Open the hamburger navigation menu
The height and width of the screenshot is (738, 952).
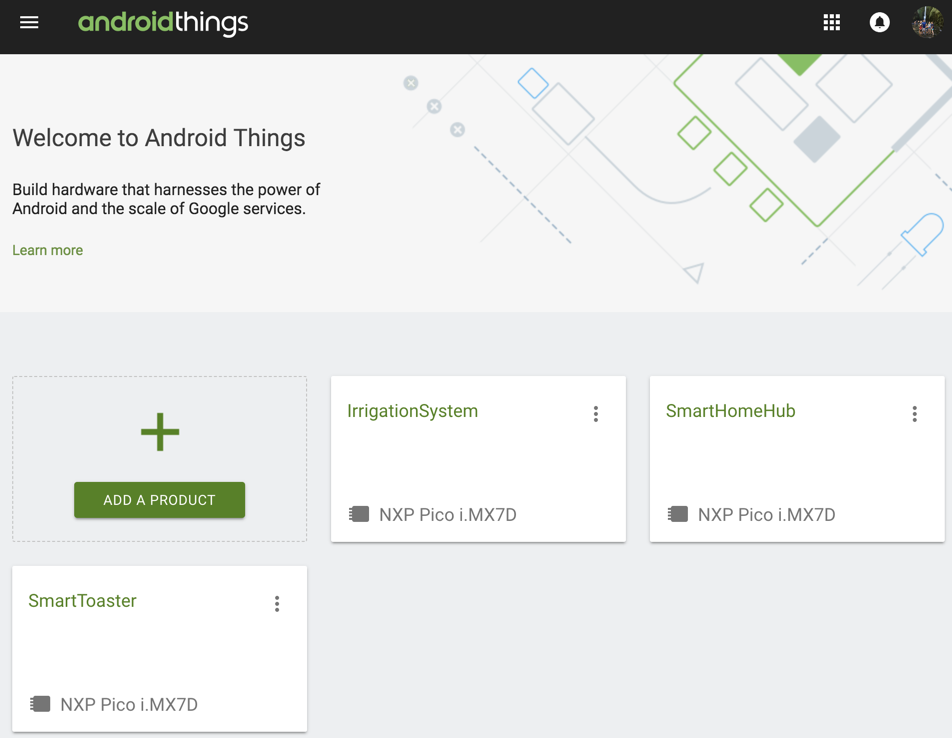(29, 22)
